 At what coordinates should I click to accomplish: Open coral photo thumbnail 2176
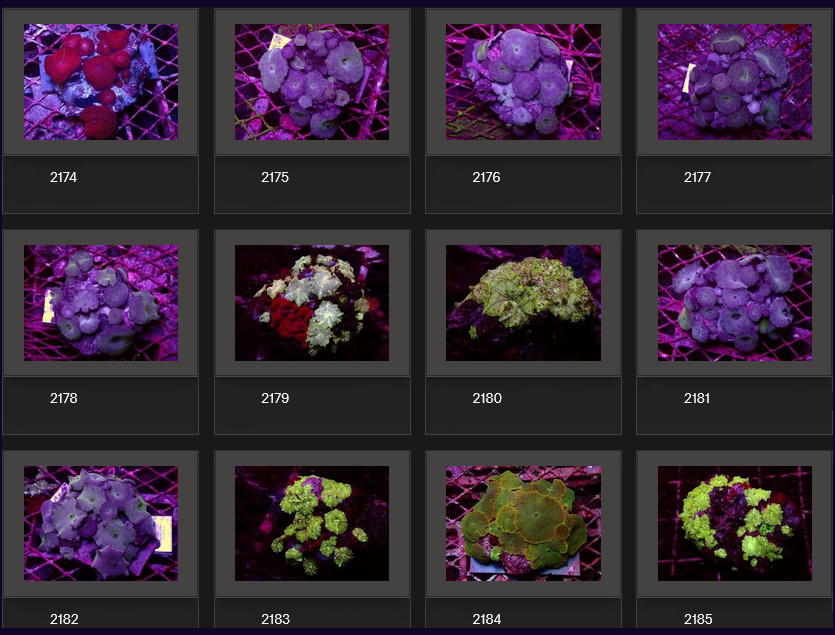coord(523,82)
